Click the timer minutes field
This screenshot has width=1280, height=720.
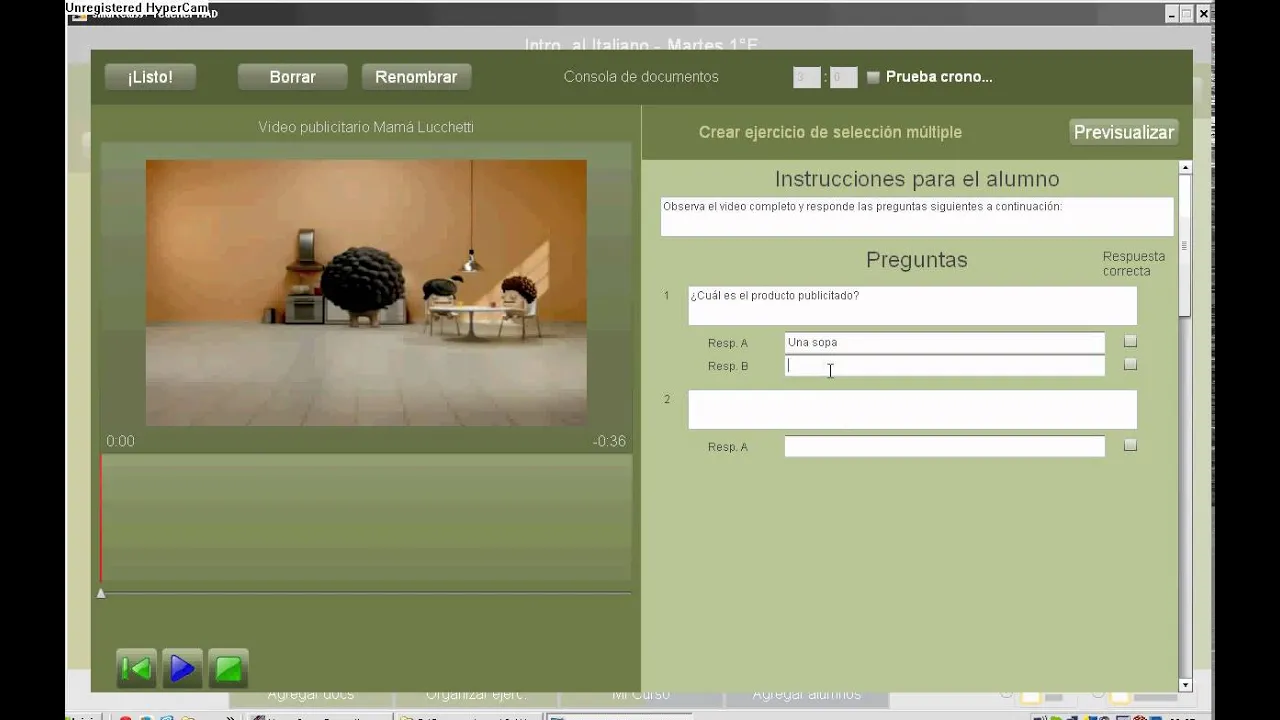(807, 77)
